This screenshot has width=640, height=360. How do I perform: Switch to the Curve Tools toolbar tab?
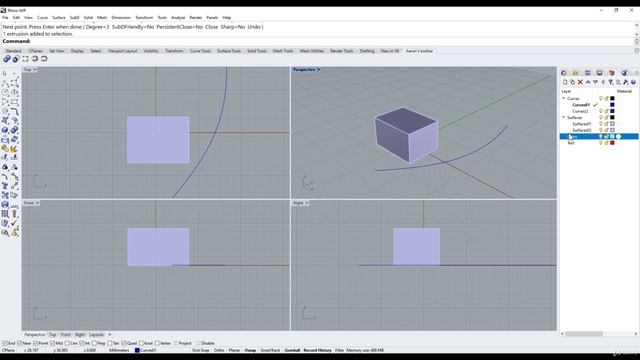[x=200, y=51]
